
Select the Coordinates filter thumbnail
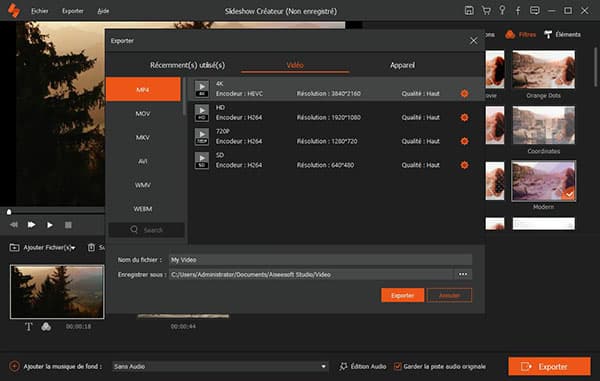[x=543, y=125]
